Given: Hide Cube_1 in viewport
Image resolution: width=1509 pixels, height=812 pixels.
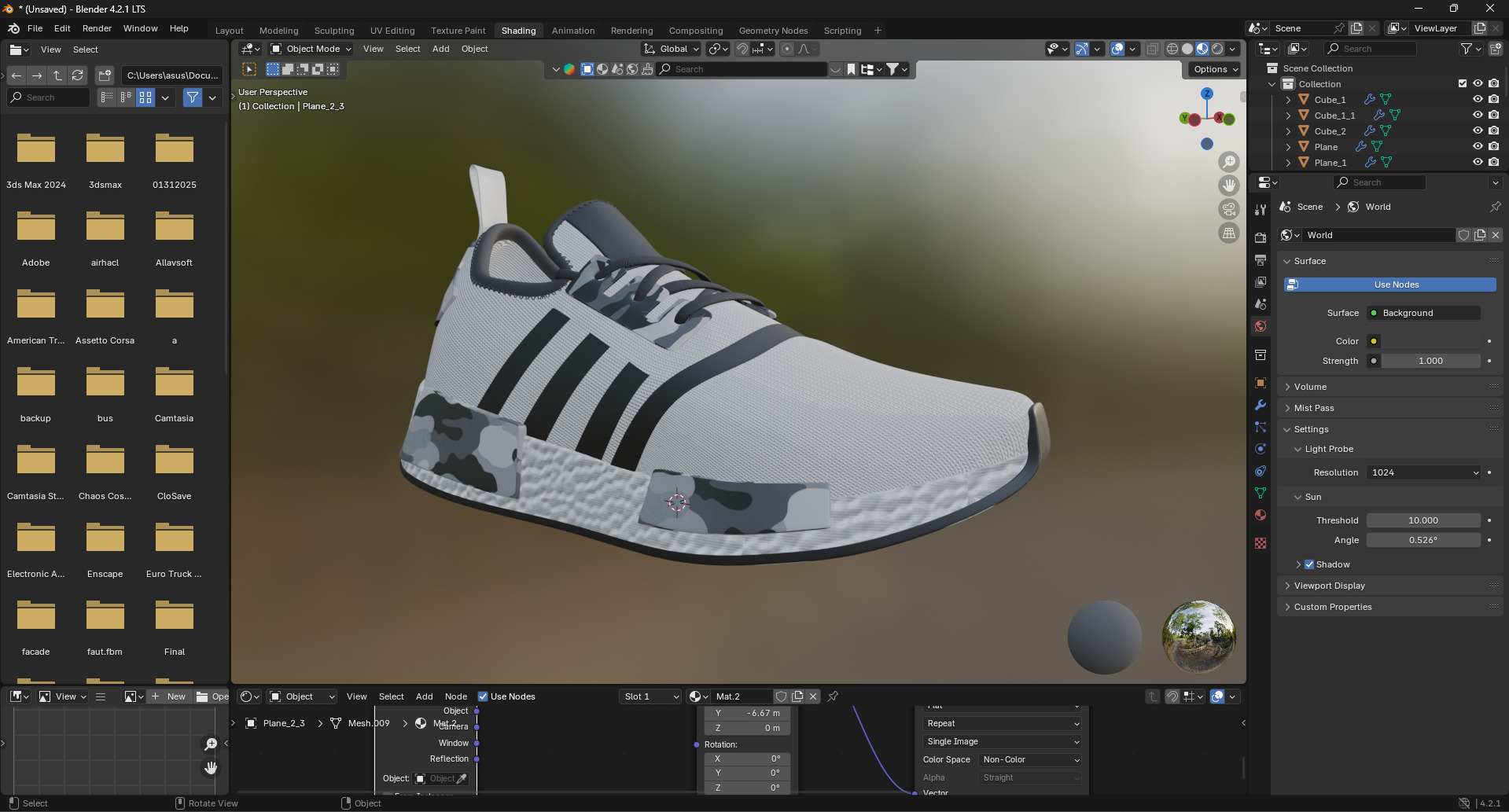Looking at the screenshot, I should tap(1478, 100).
